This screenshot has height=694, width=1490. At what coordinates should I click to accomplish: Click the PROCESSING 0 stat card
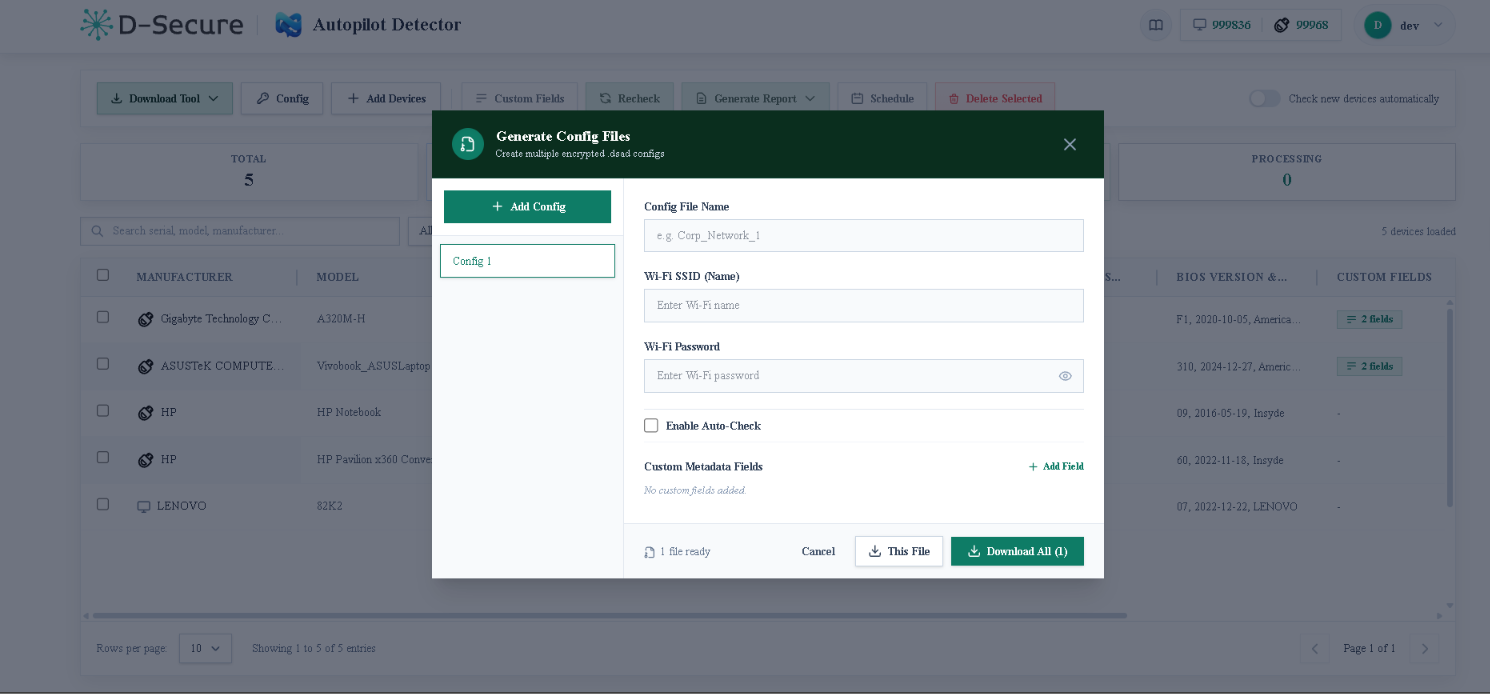[x=1287, y=171]
